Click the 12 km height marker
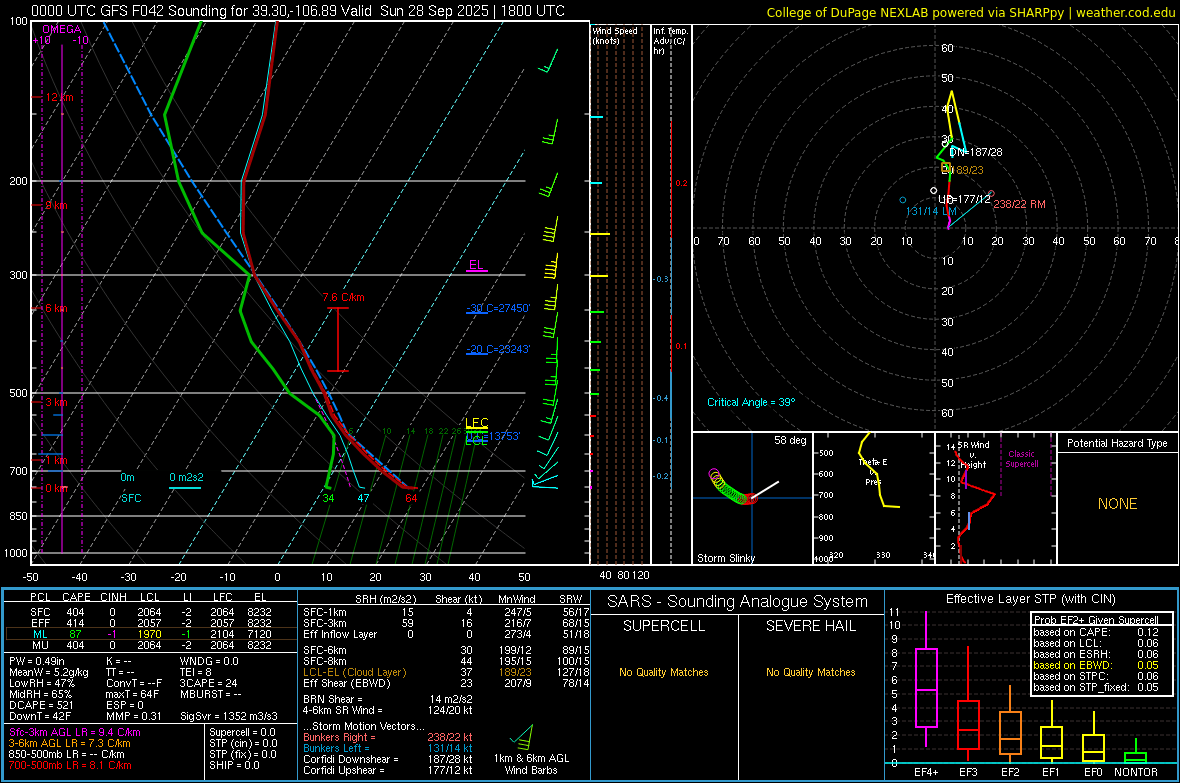 (x=59, y=97)
